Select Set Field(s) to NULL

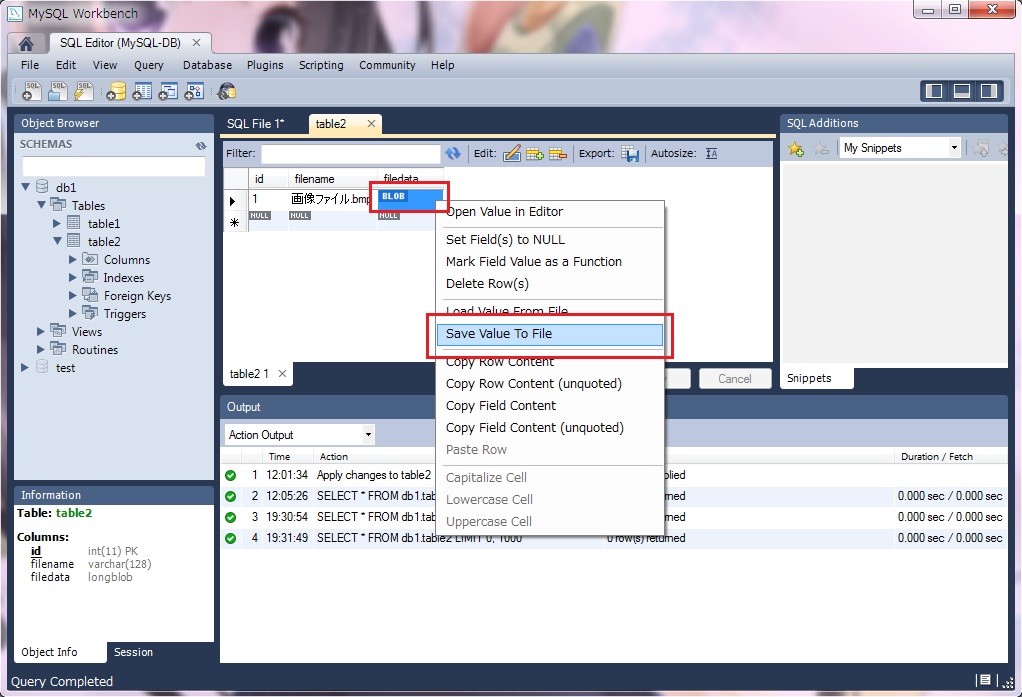pos(549,240)
